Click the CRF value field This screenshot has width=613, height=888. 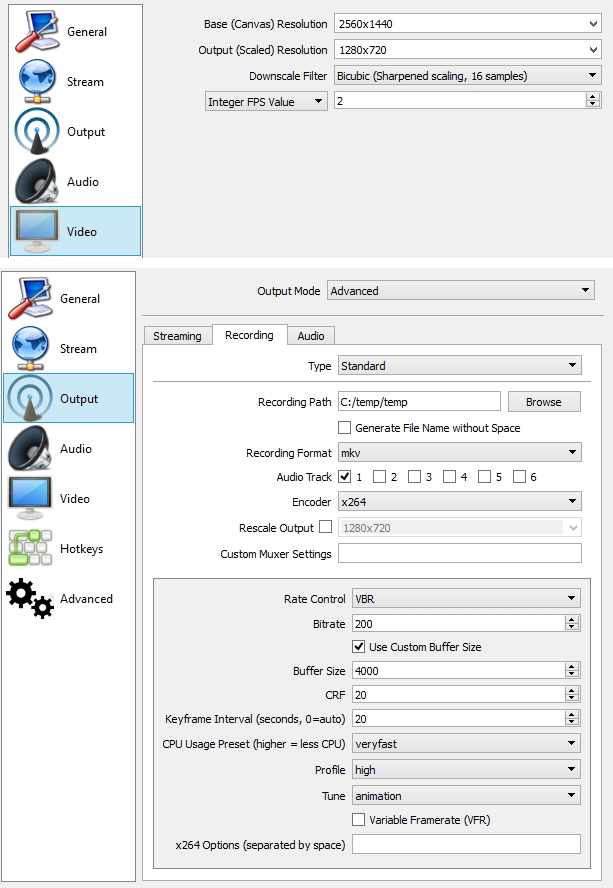coord(459,694)
